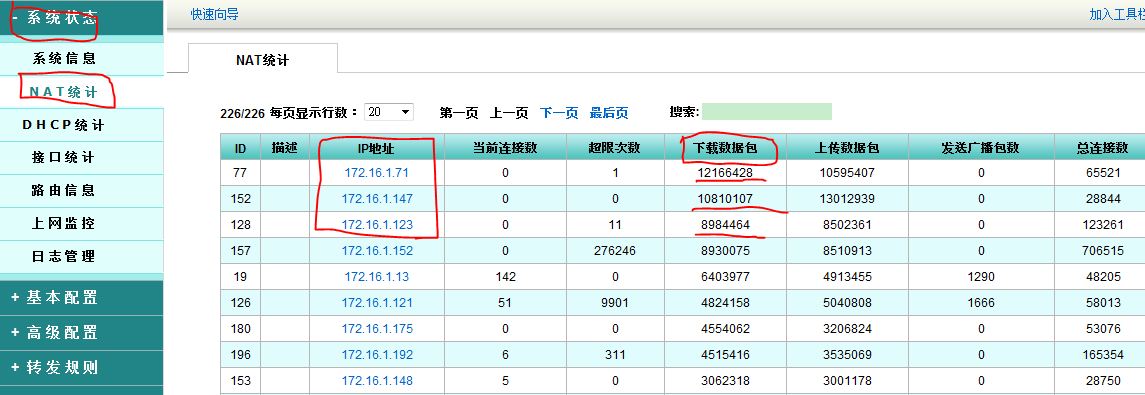The image size is (1145, 395).
Task: Open IP link 172.16.1.192
Action: [377, 355]
